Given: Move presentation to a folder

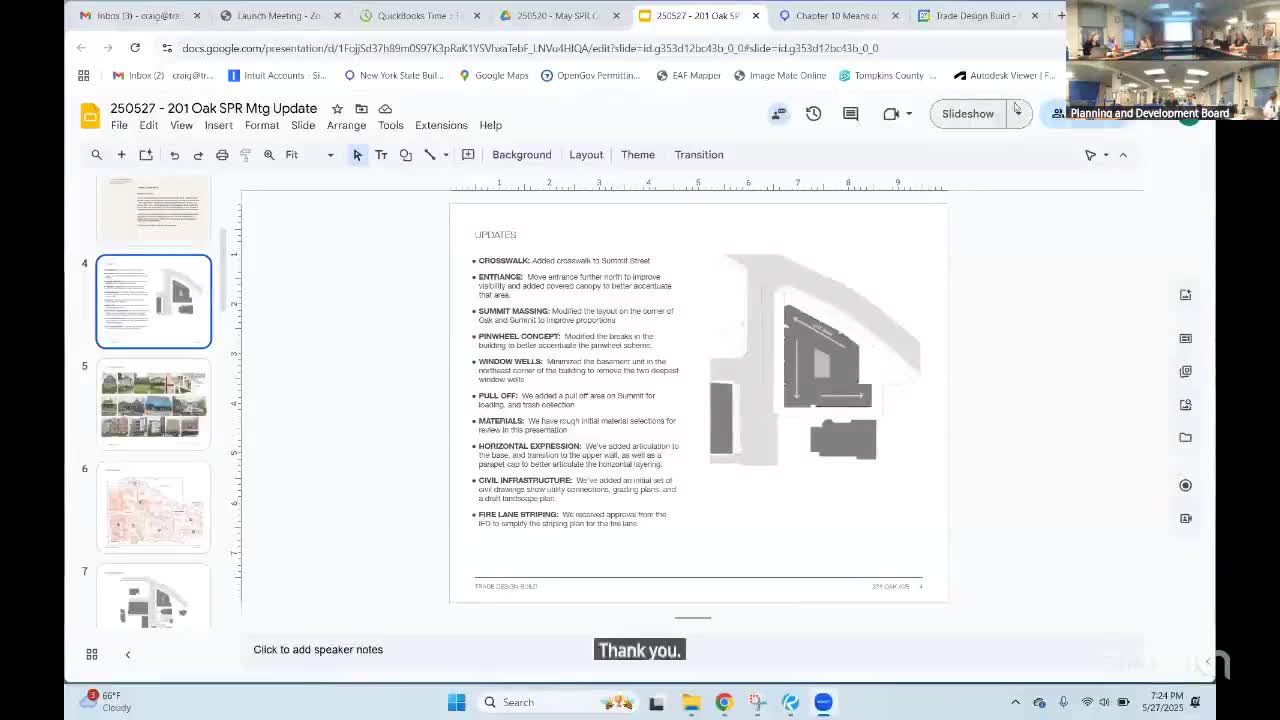Looking at the screenshot, I should pos(361,108).
